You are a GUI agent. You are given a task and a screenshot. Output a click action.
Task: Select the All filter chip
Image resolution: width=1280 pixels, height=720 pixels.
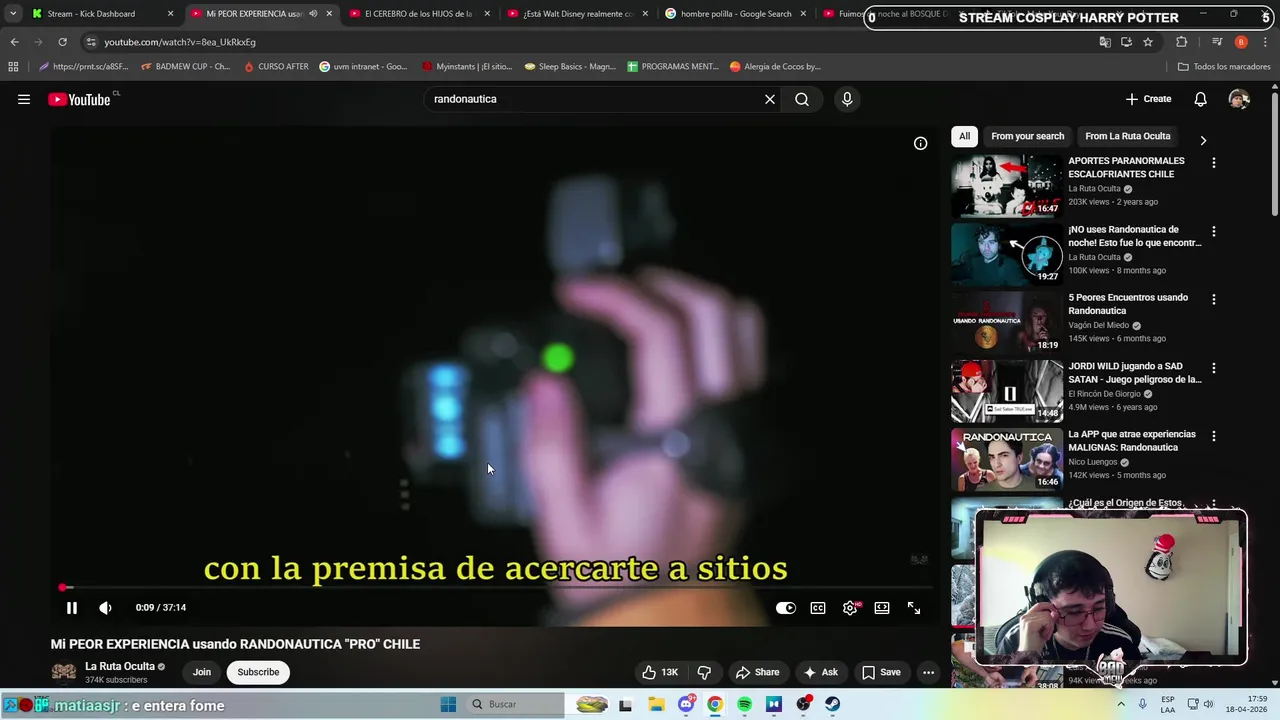click(x=964, y=136)
